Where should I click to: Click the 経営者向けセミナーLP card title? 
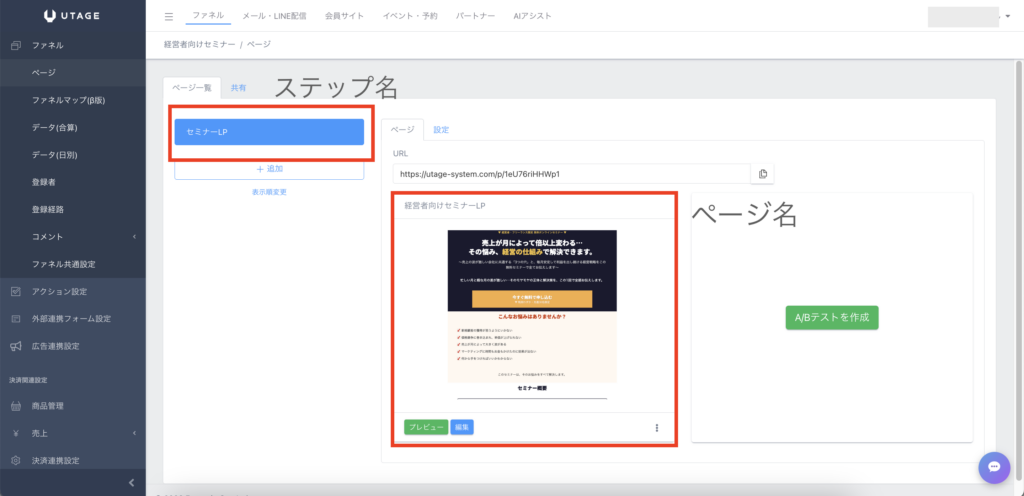click(x=445, y=206)
